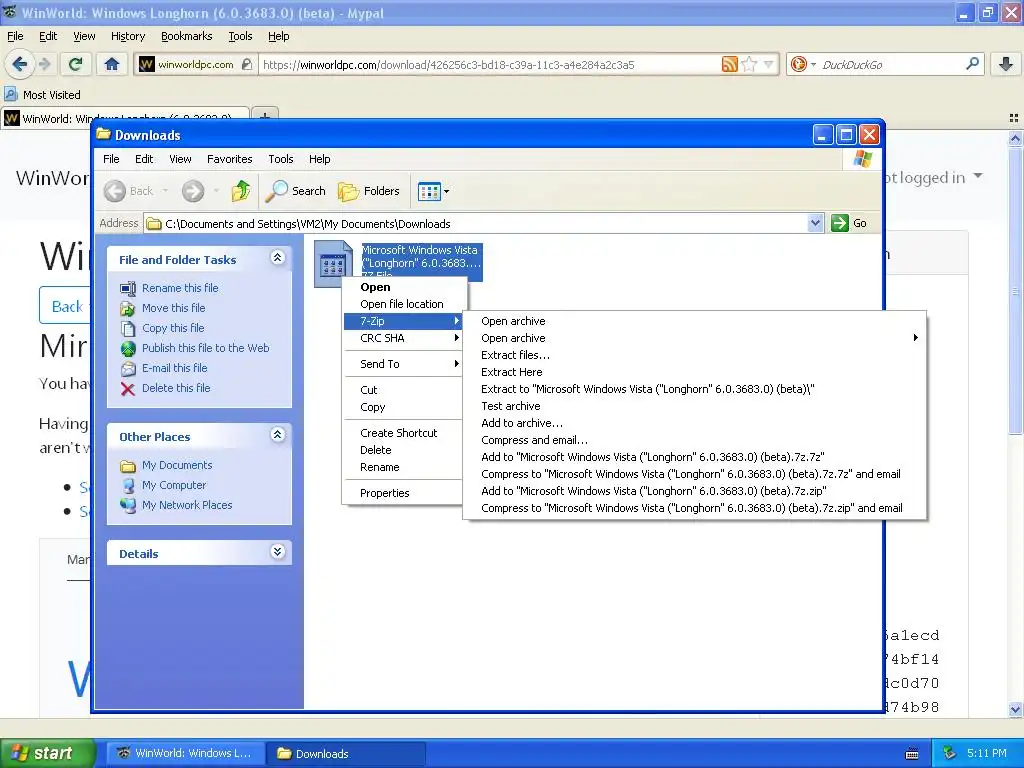Toggle the Folders pane in Explorer

tap(368, 191)
